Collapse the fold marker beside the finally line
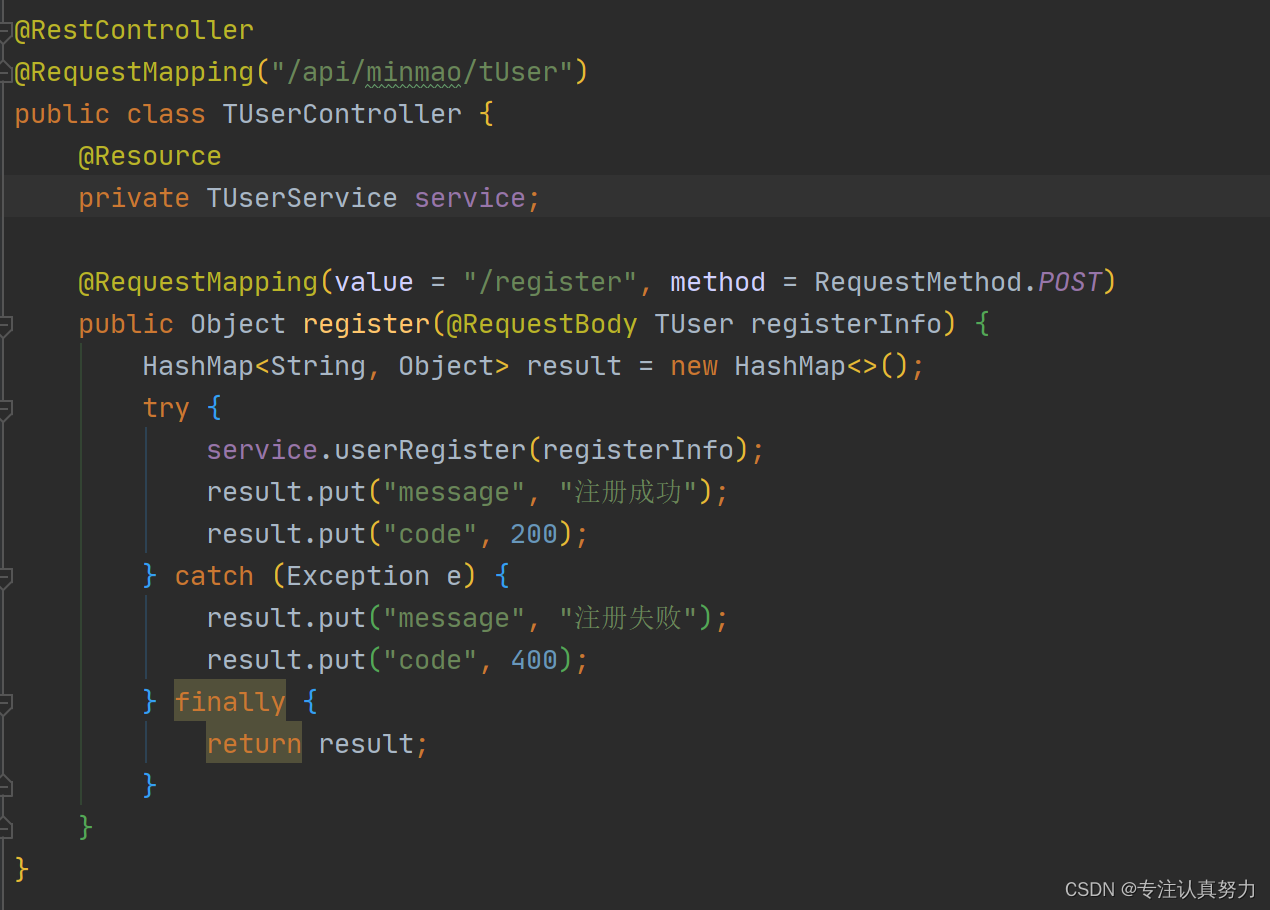The width and height of the screenshot is (1270, 910). (x=5, y=703)
